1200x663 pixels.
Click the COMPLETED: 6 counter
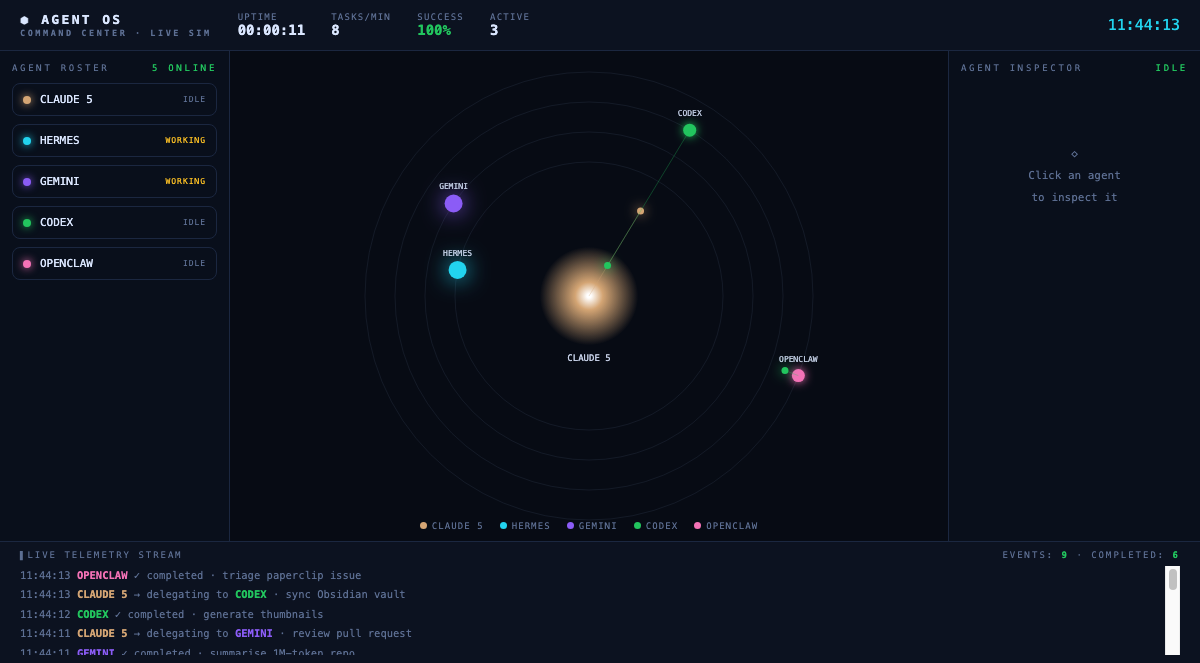[x=1135, y=555]
